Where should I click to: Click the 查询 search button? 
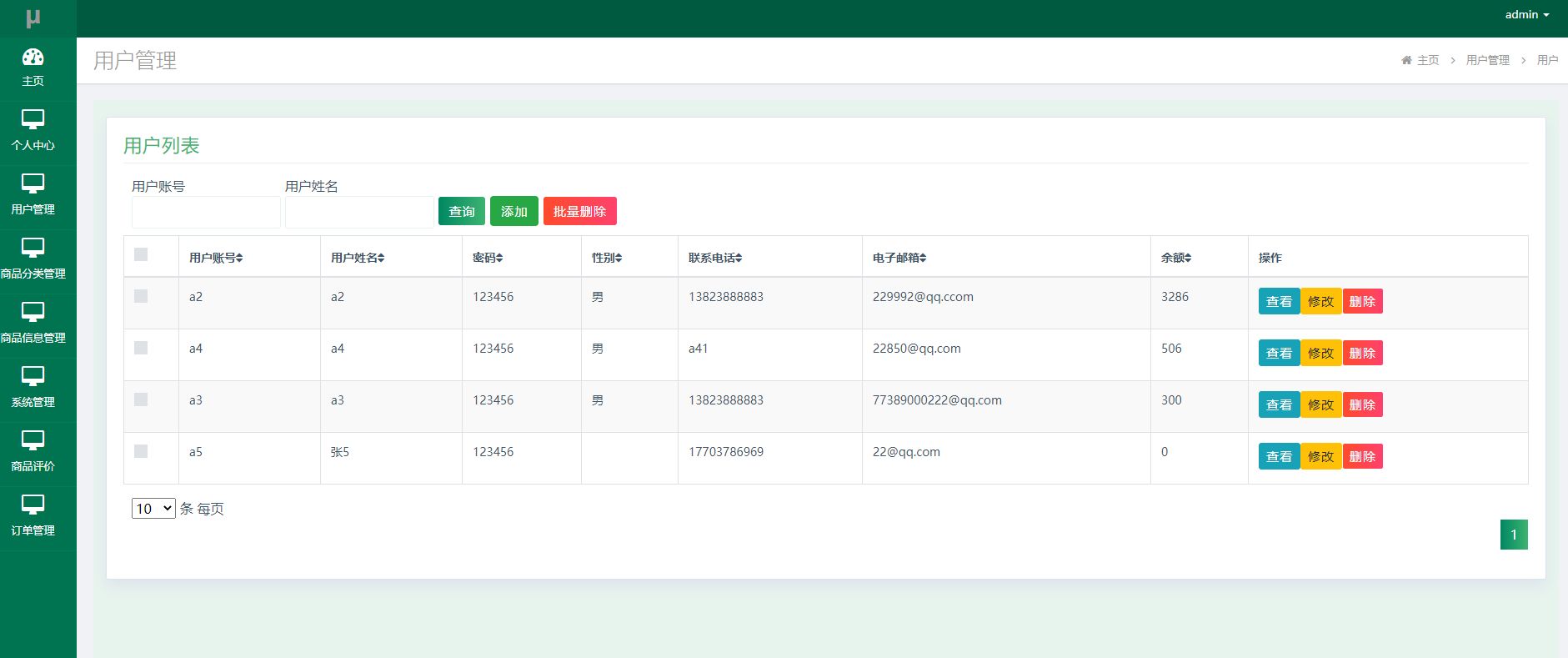(462, 211)
